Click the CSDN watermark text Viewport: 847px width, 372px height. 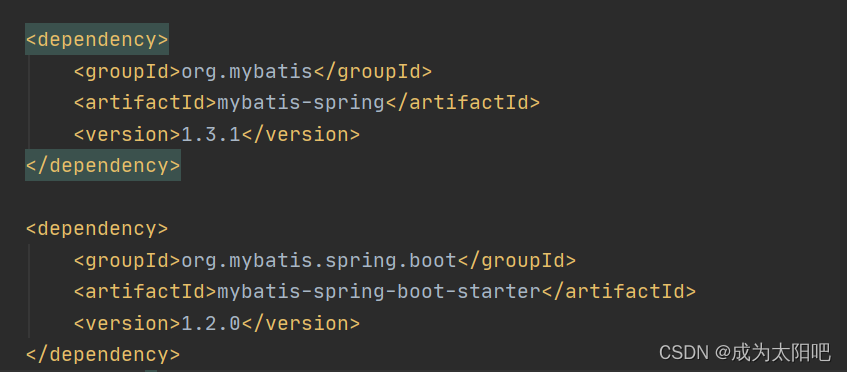point(683,353)
